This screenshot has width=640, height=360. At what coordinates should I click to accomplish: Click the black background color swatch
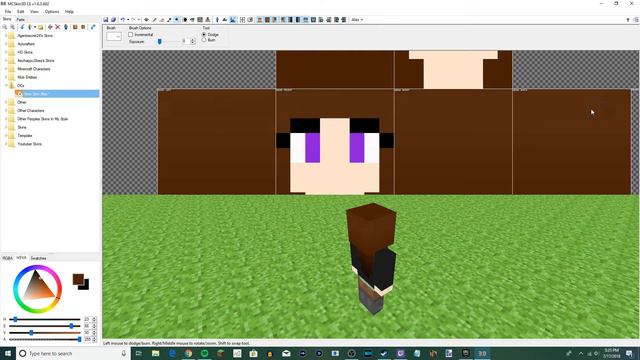pyautogui.click(x=85, y=286)
